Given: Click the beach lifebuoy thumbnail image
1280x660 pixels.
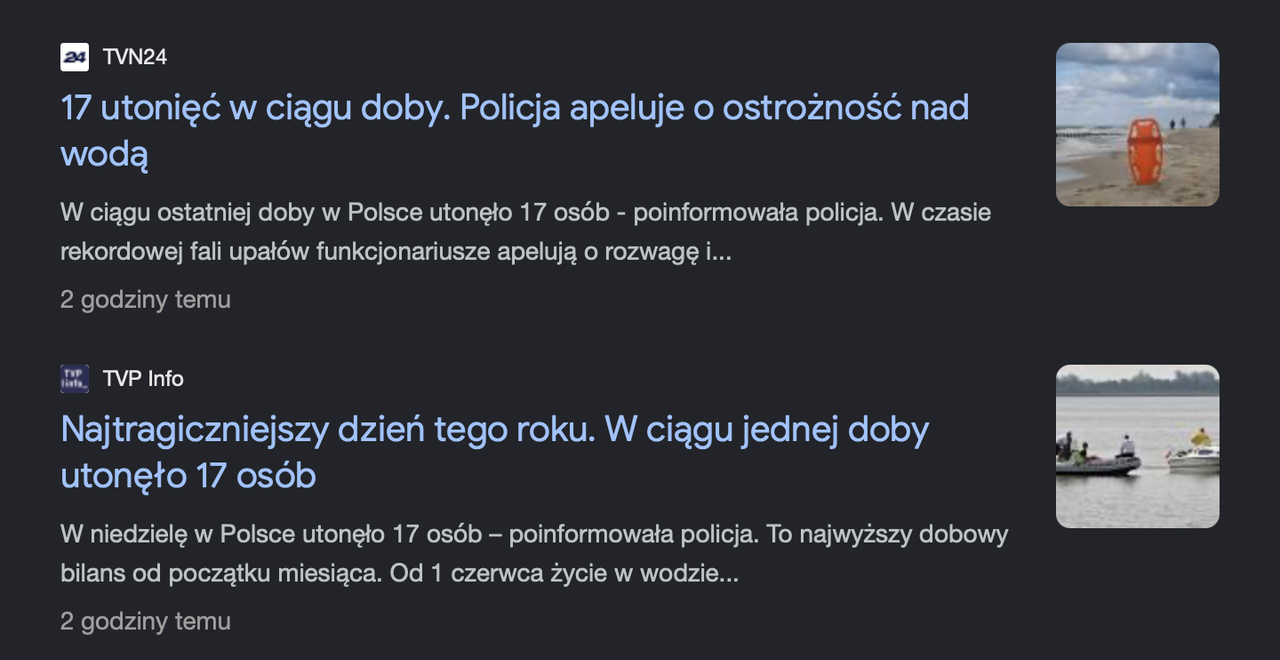Looking at the screenshot, I should coord(1138,125).
